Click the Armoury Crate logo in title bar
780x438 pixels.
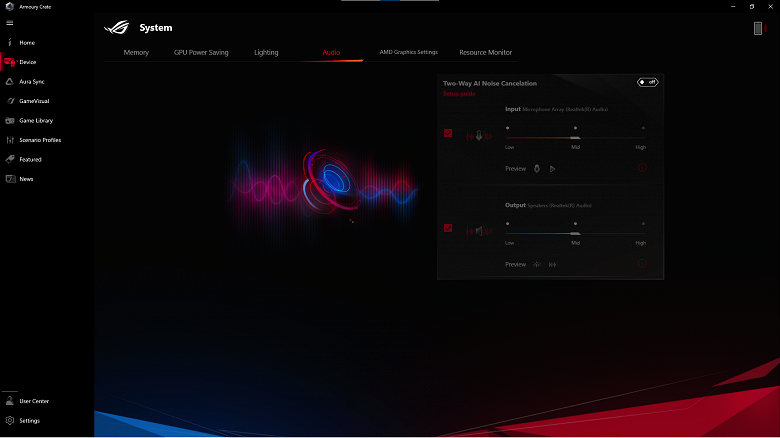pos(9,6)
